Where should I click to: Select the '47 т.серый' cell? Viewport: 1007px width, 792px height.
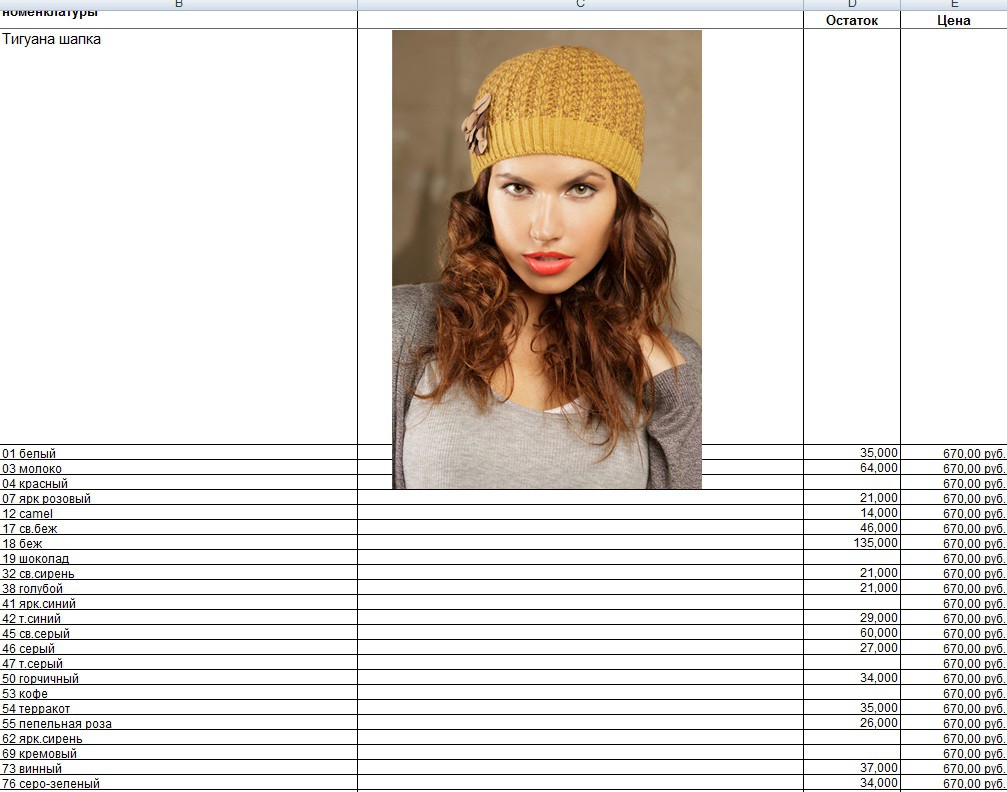(x=179, y=662)
